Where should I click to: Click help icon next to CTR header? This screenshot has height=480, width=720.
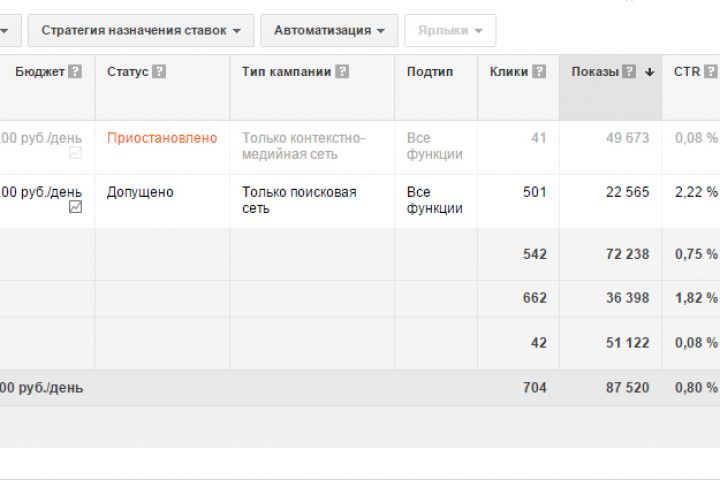(x=710, y=72)
